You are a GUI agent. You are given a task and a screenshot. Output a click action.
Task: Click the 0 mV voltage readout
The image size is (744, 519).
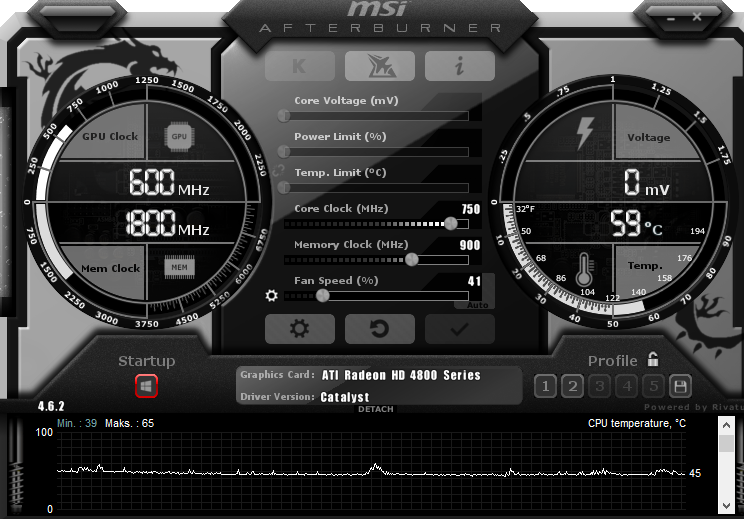[x=646, y=183]
